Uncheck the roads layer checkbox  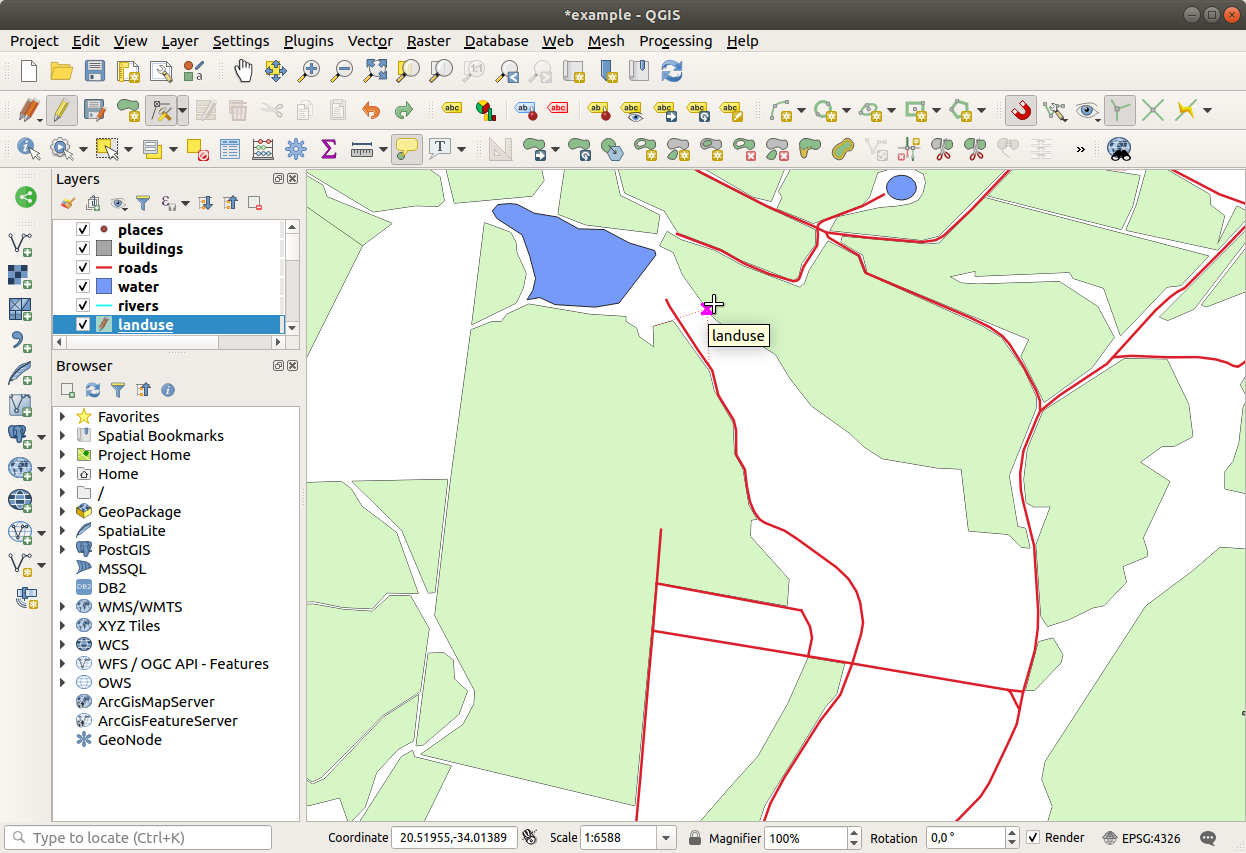point(83,268)
